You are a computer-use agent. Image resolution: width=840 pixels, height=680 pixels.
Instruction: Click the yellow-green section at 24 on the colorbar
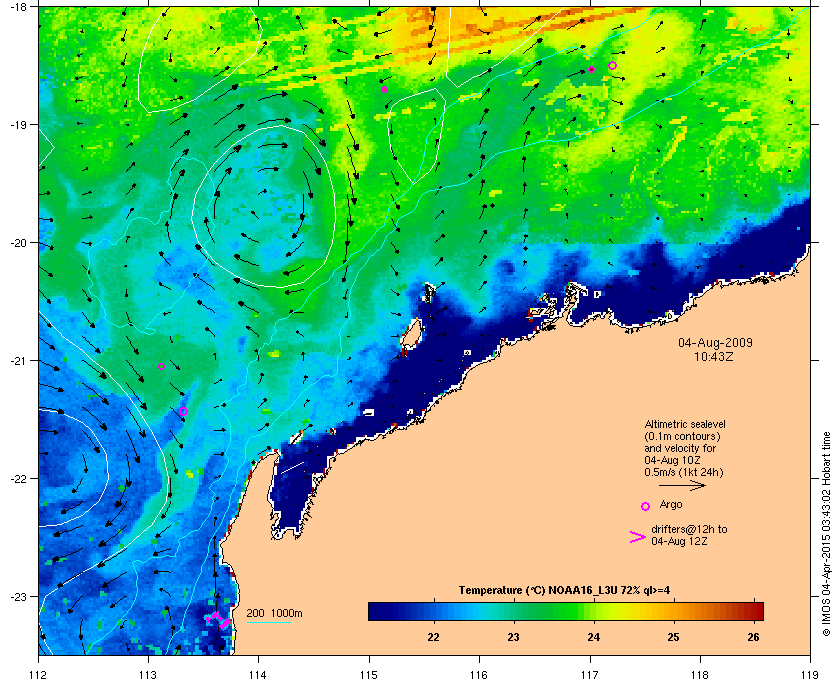(594, 611)
